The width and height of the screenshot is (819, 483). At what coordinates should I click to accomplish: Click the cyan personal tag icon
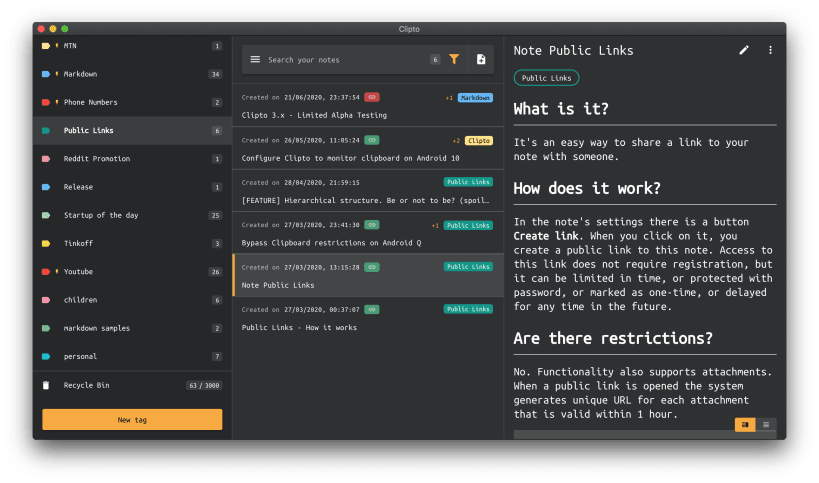[46, 356]
